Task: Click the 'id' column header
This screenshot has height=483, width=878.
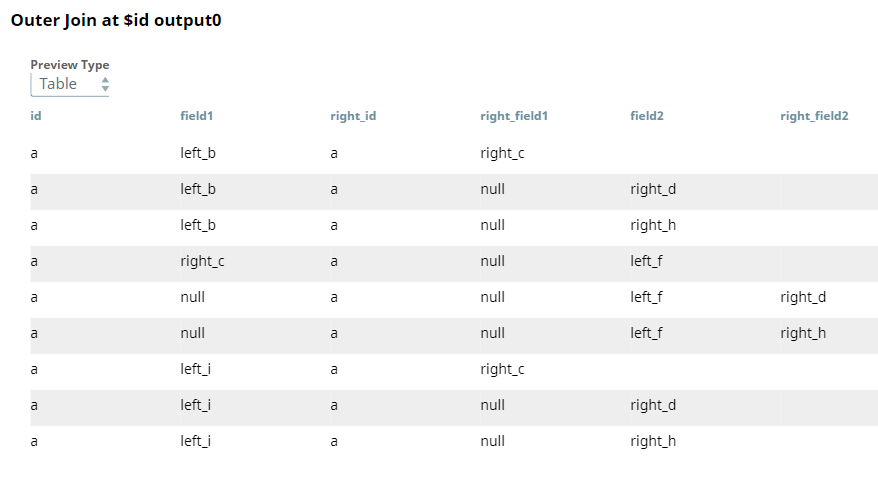Action: [36, 116]
